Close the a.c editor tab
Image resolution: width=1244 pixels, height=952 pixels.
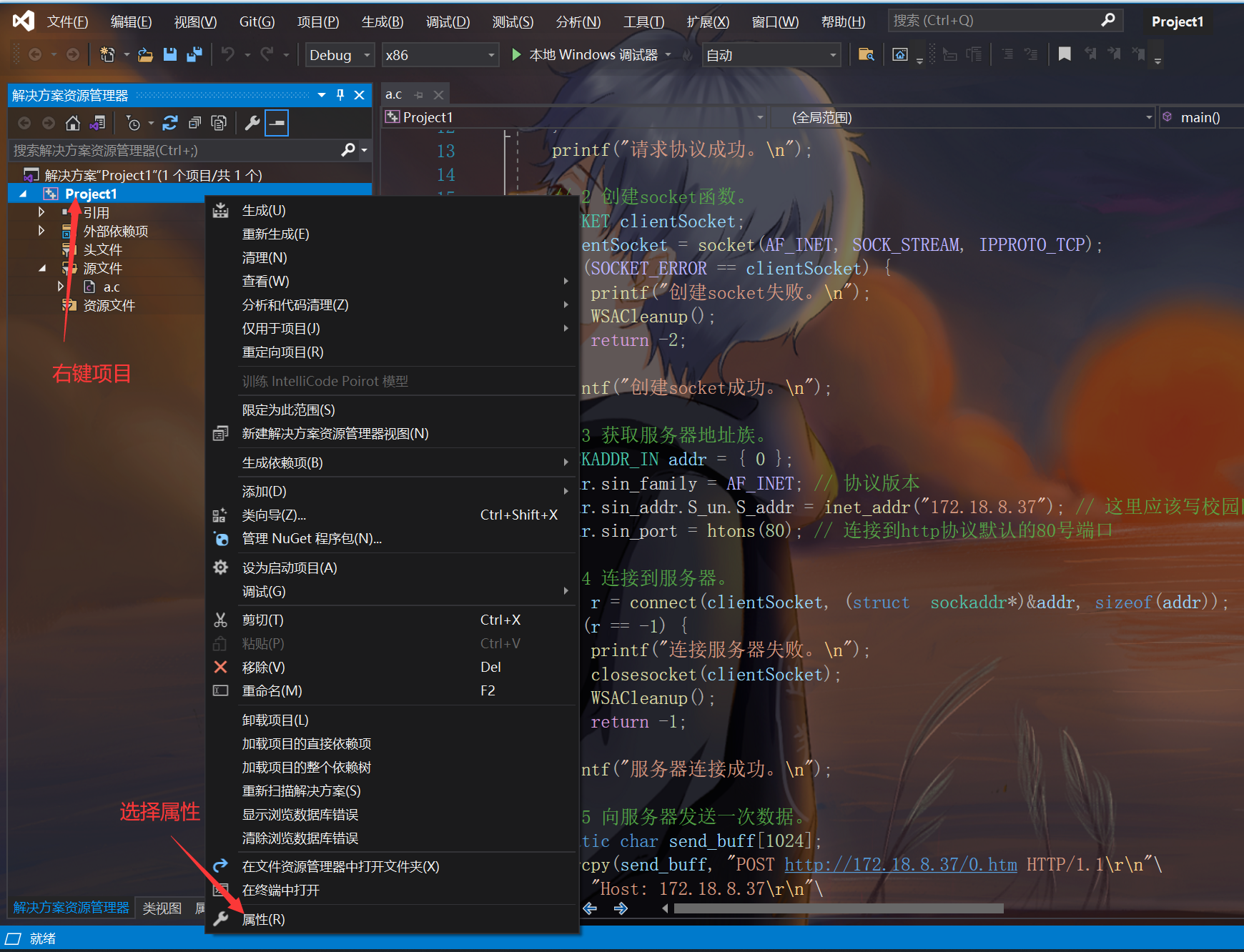coord(438,94)
